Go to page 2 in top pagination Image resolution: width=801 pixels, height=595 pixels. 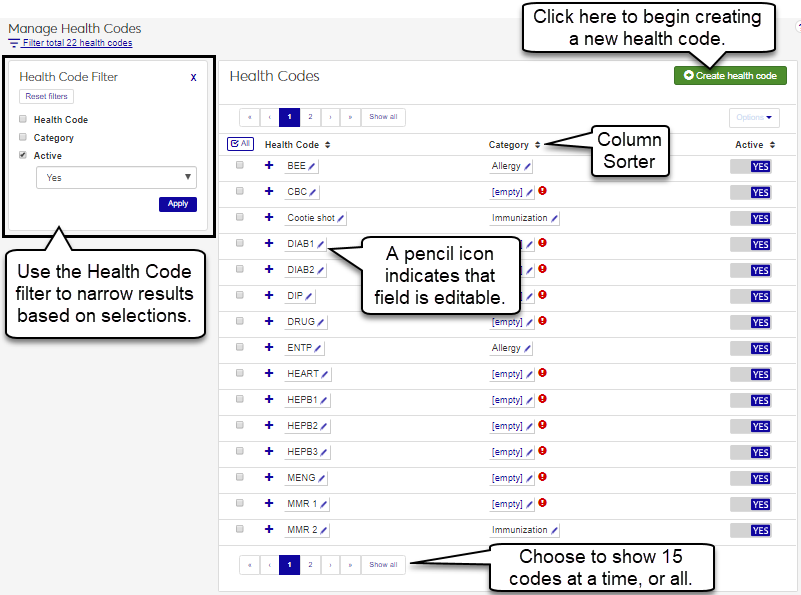(x=310, y=117)
